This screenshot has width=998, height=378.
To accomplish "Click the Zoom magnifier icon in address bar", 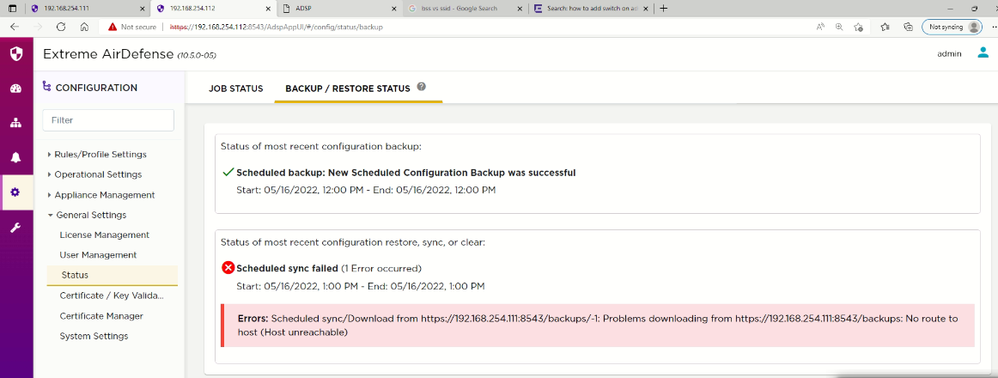I will tap(839, 27).
